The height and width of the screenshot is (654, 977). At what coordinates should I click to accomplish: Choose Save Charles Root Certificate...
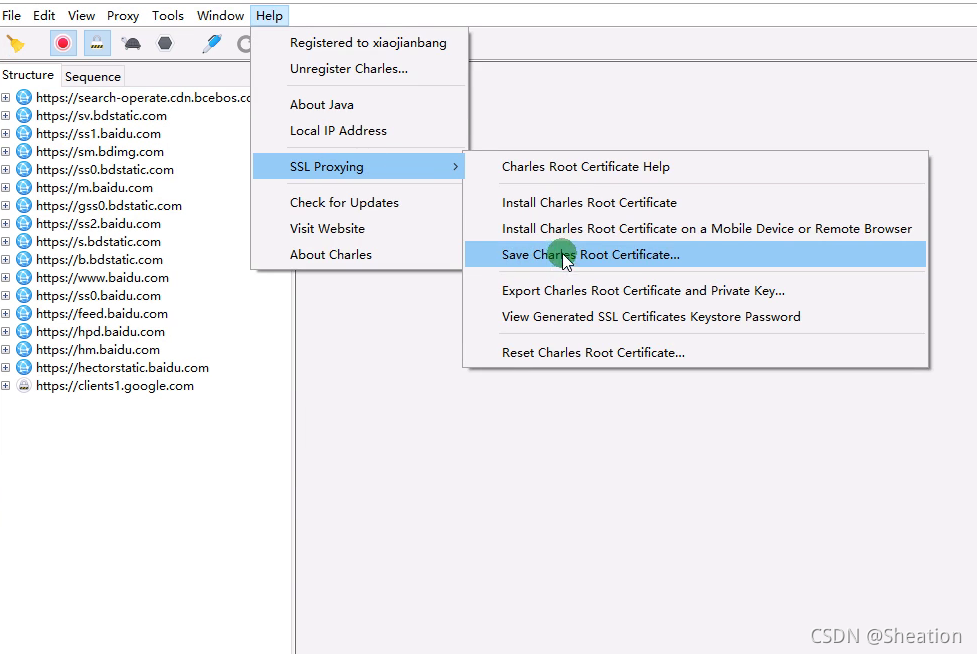point(695,254)
